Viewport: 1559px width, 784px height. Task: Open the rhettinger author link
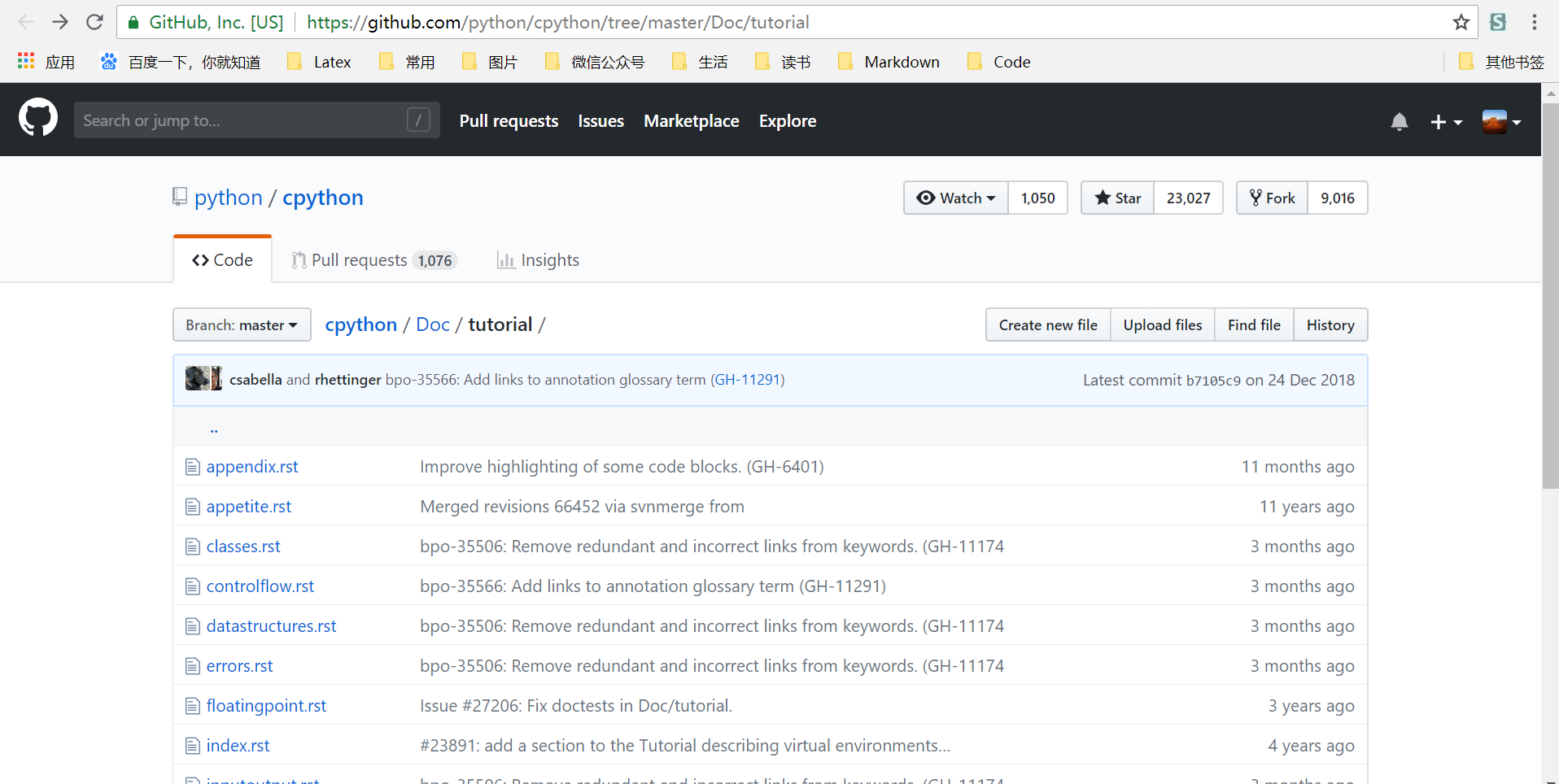[x=347, y=380]
